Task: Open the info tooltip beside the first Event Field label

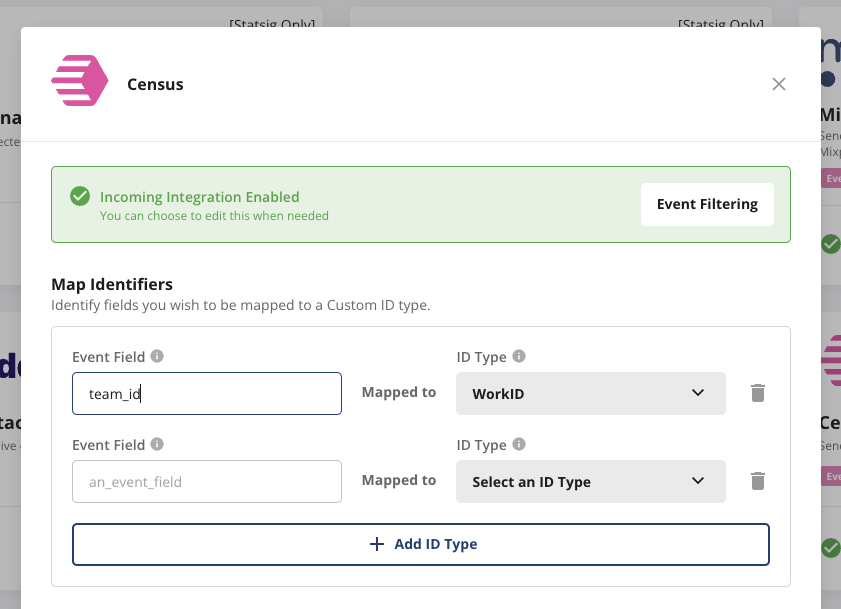Action: pos(156,357)
